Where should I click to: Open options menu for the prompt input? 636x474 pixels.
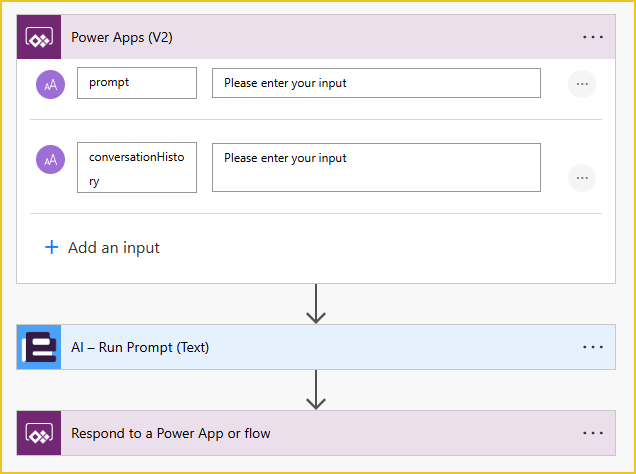(581, 84)
